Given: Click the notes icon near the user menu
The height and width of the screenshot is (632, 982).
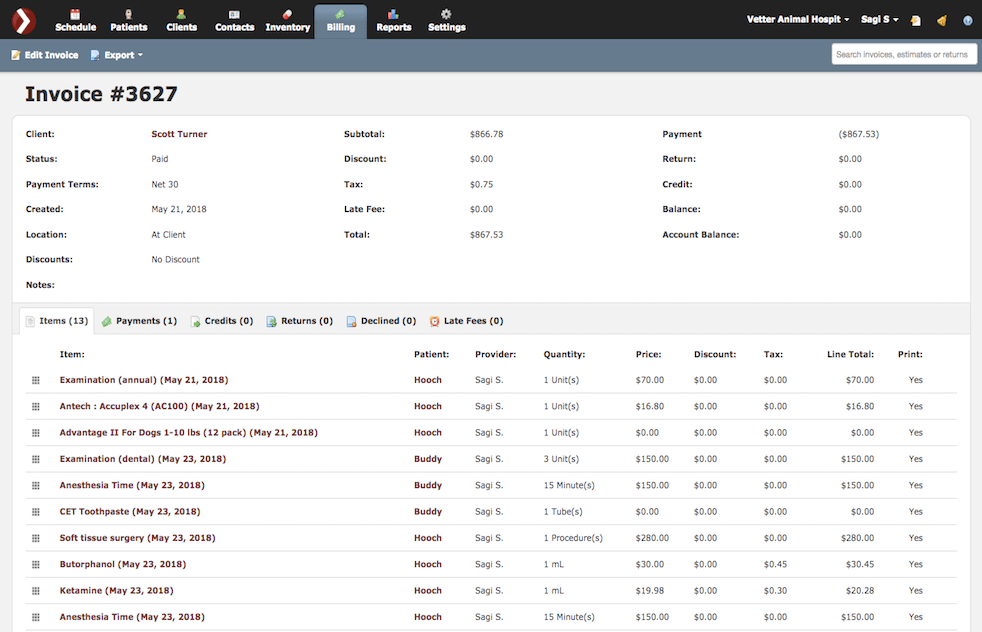Looking at the screenshot, I should [915, 19].
